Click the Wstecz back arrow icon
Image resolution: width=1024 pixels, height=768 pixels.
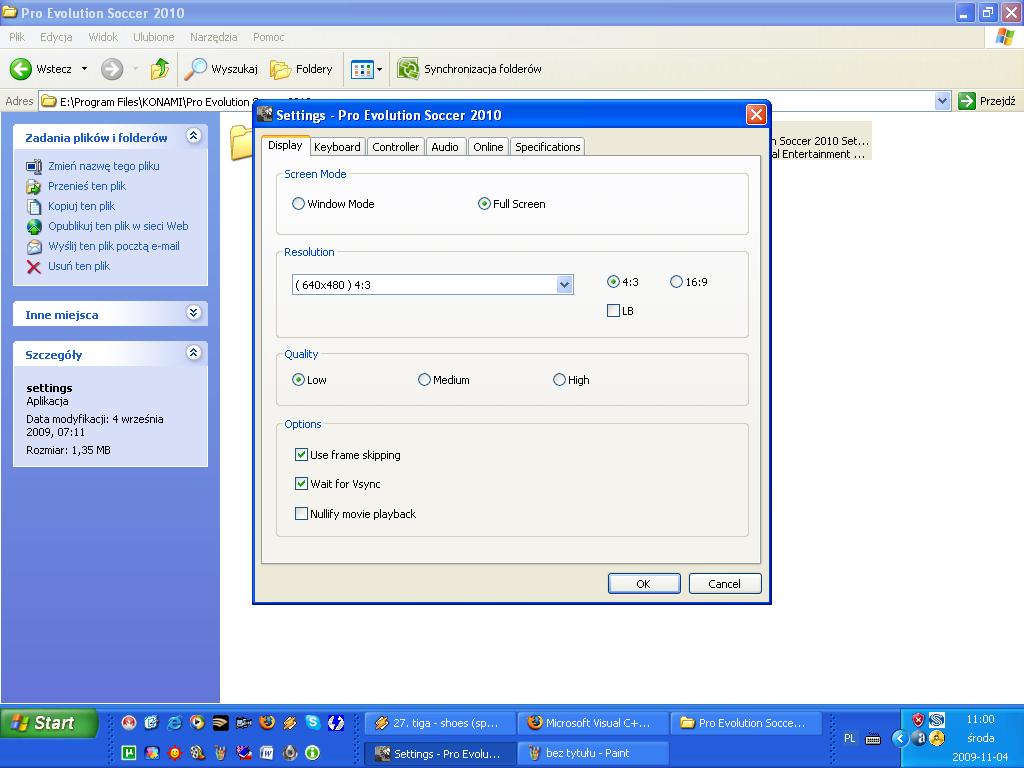(x=20, y=69)
